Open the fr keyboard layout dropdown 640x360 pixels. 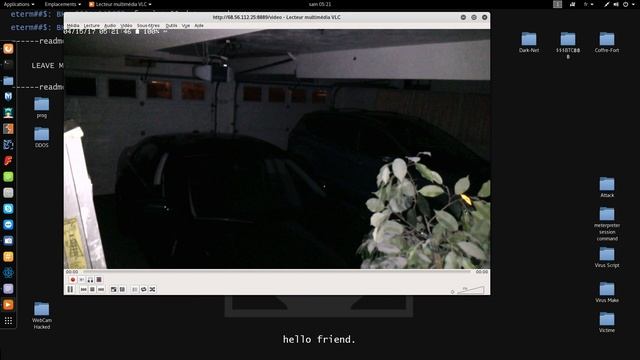(589, 4)
